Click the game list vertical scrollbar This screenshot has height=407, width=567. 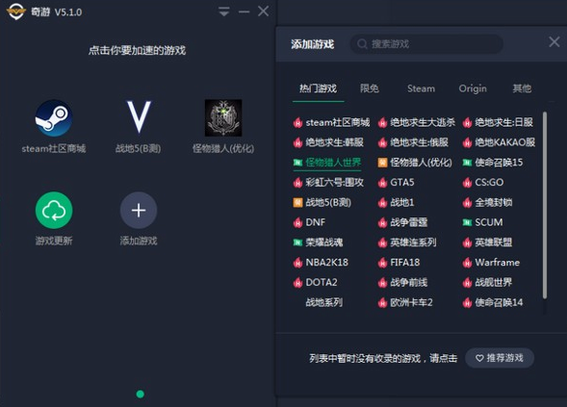pyautogui.click(x=545, y=205)
